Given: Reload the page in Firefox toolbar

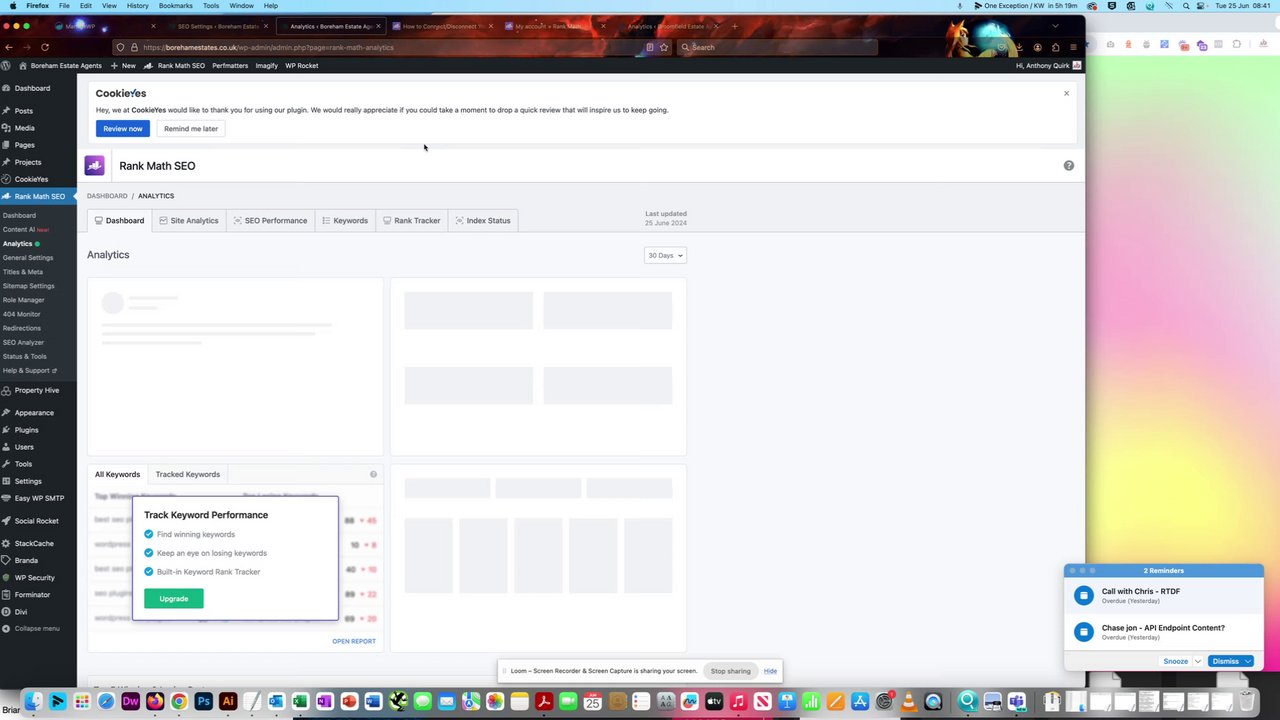Looking at the screenshot, I should click(45, 47).
